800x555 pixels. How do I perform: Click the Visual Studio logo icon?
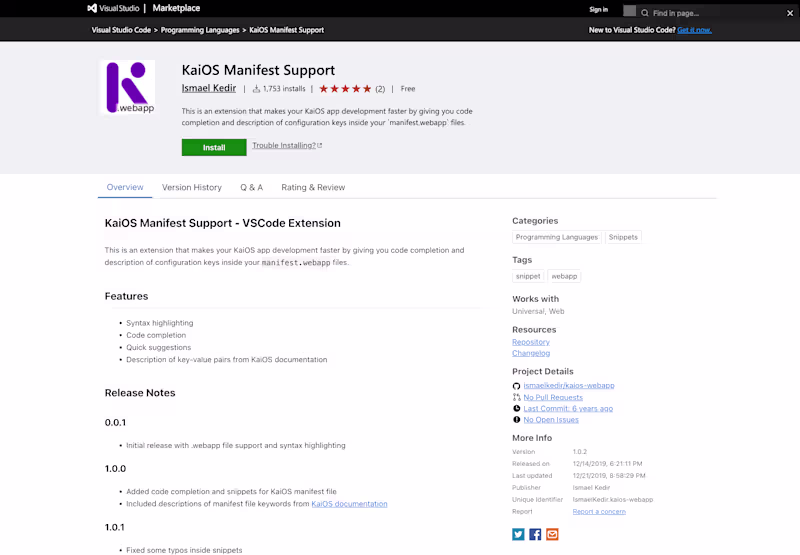[92, 8]
